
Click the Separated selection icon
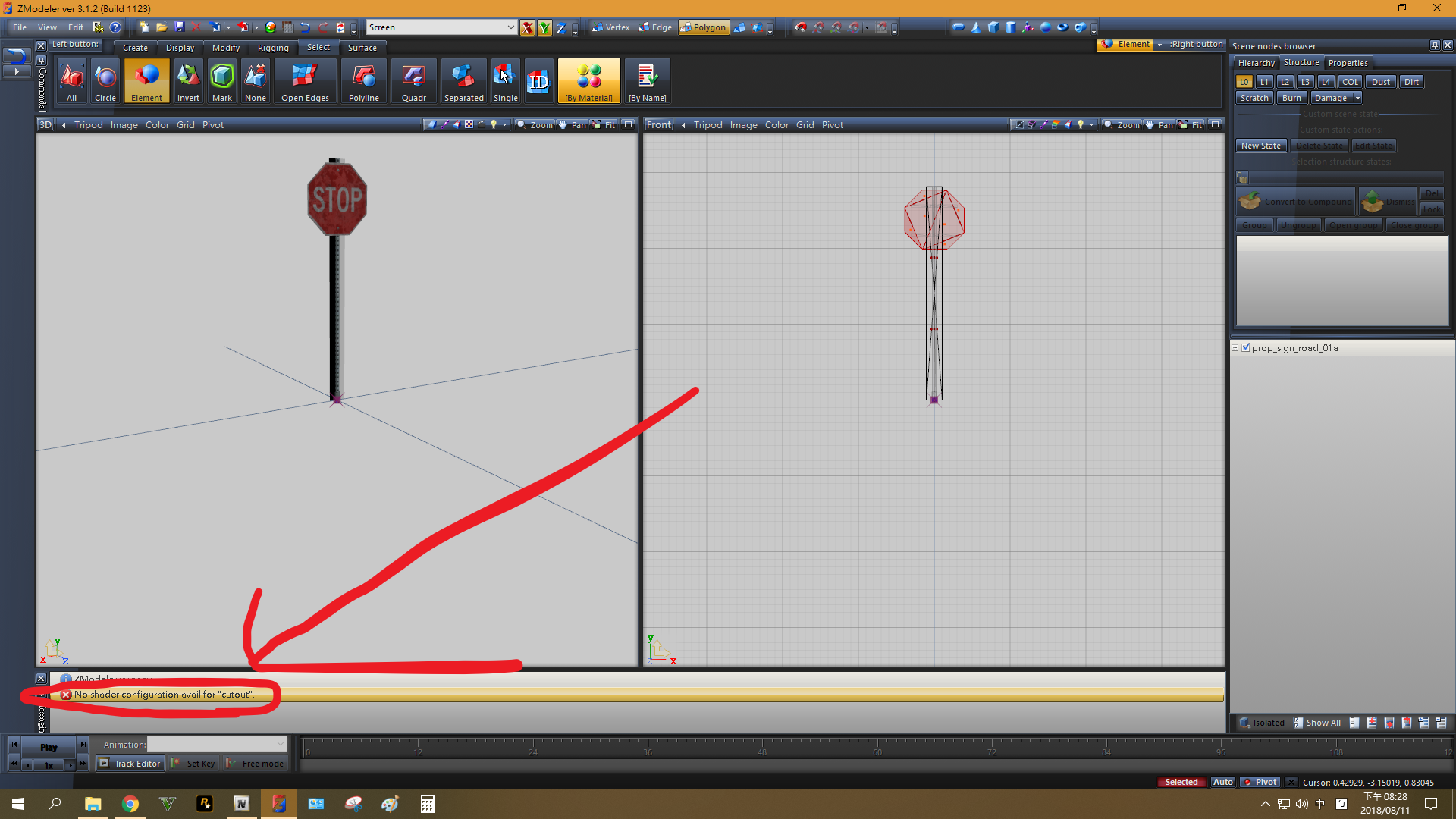tap(463, 82)
